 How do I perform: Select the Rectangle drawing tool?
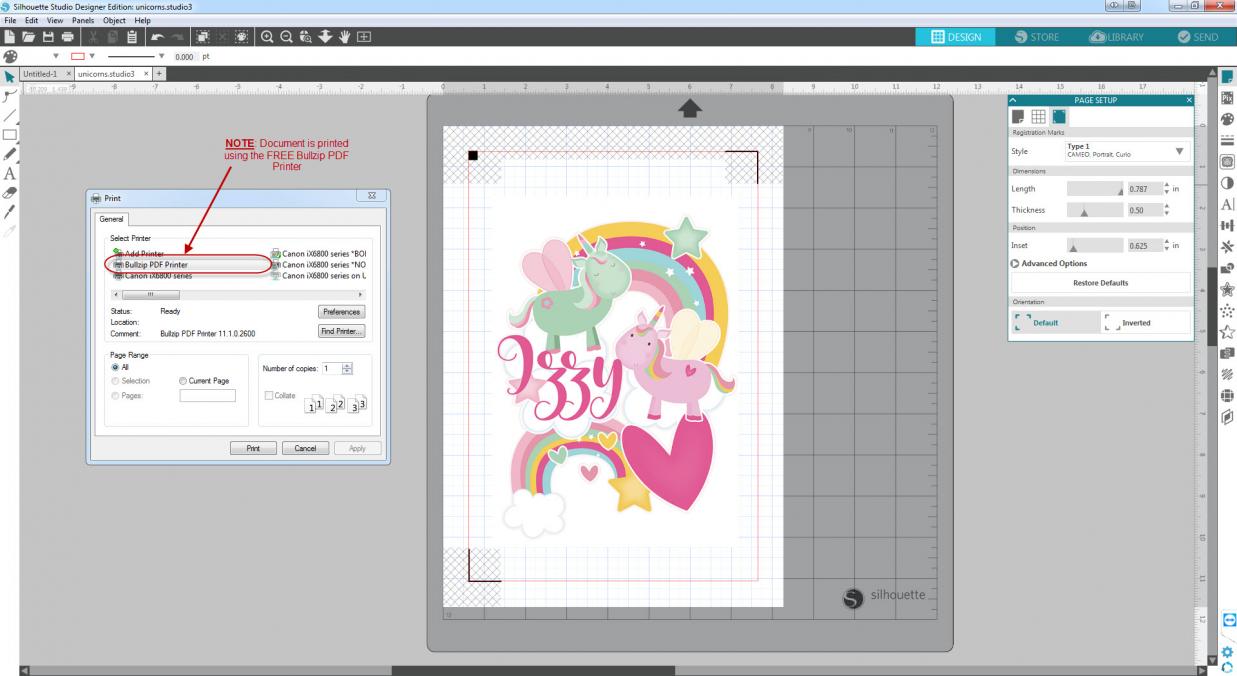click(10, 134)
